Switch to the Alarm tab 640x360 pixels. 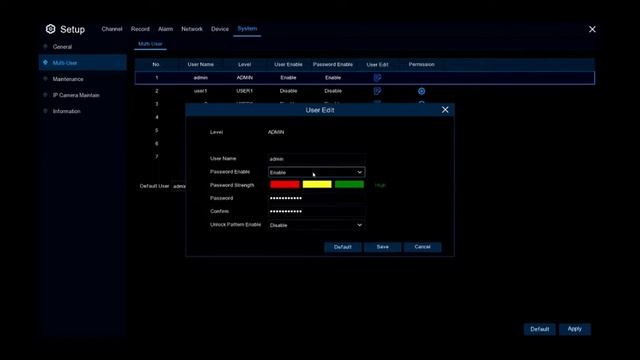pyautogui.click(x=165, y=29)
